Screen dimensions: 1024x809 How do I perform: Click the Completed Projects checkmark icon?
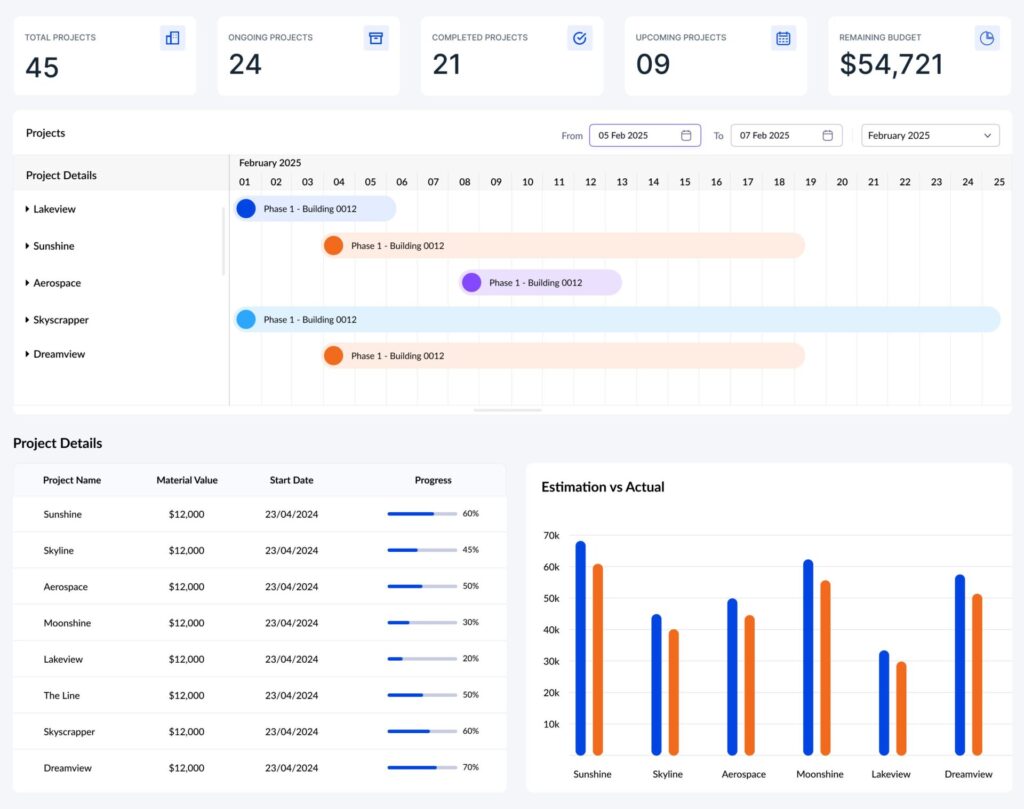click(580, 37)
